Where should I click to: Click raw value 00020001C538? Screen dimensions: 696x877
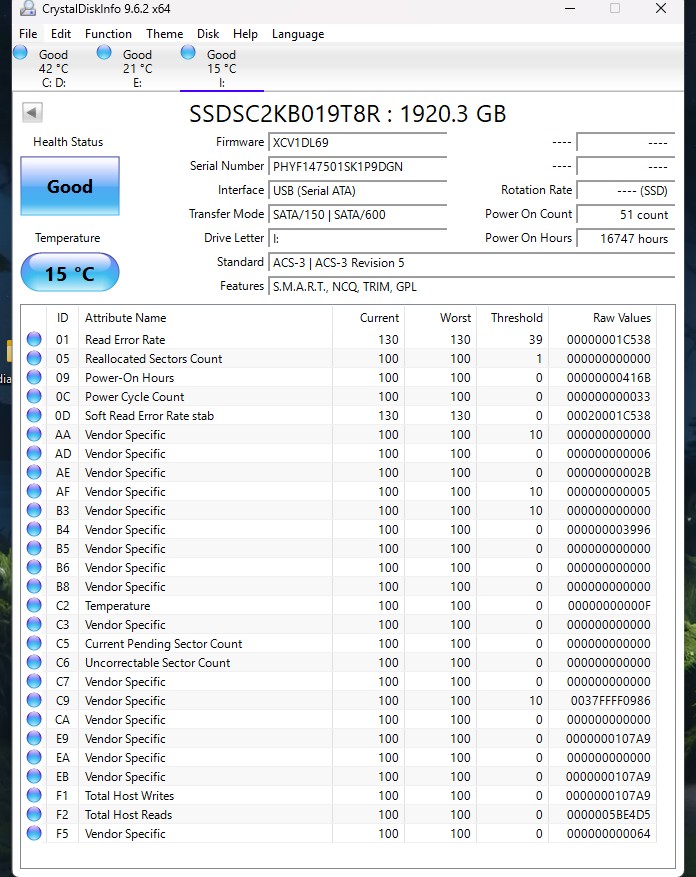point(609,415)
